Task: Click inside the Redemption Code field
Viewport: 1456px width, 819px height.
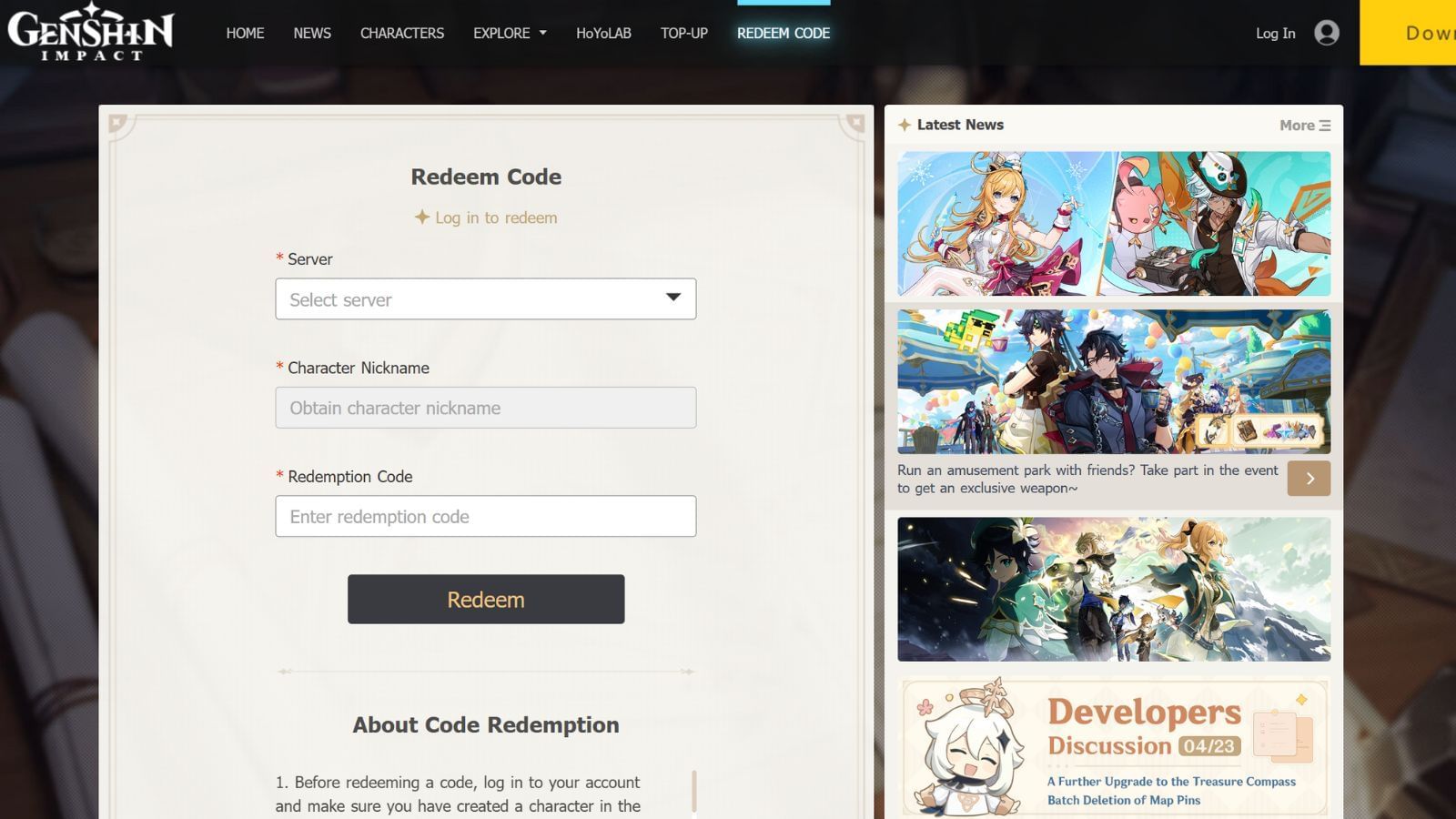Action: tap(485, 516)
